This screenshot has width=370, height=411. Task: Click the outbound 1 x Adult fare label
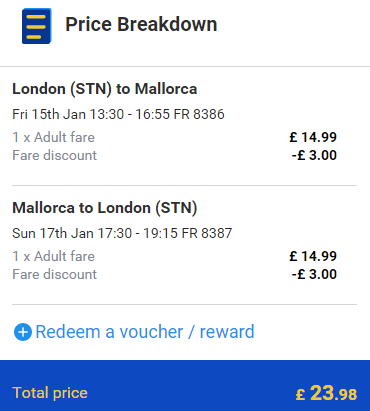(x=54, y=137)
